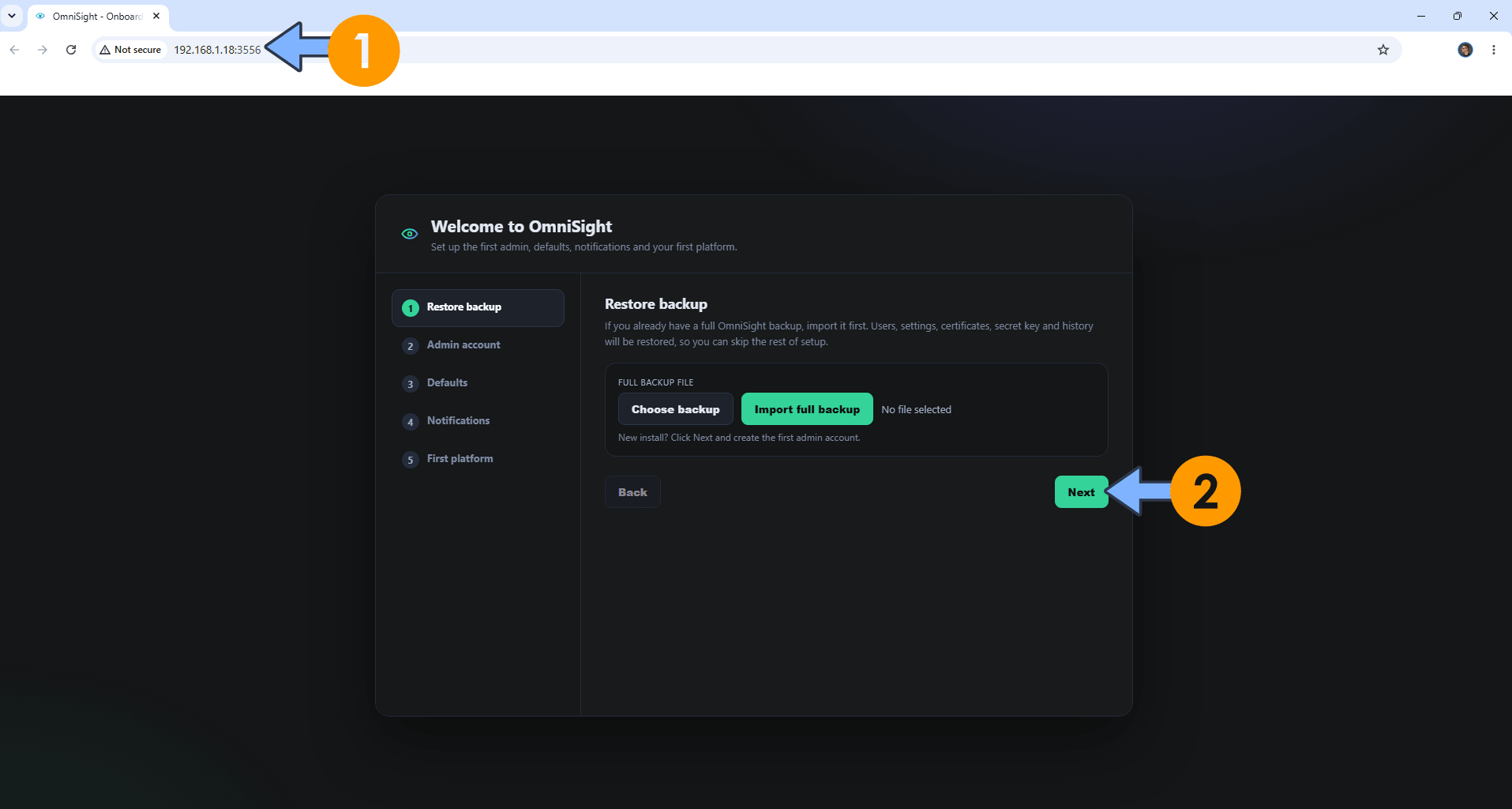Click the Back button
The height and width of the screenshot is (809, 1512).
[632, 492]
